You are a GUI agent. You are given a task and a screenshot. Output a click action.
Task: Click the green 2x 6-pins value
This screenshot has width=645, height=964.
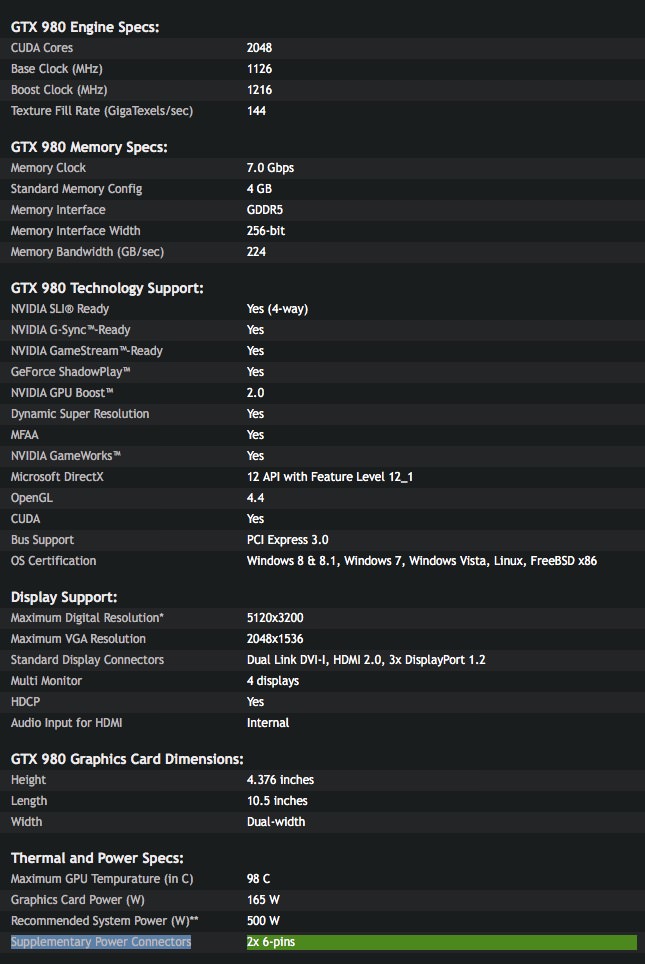pos(271,942)
